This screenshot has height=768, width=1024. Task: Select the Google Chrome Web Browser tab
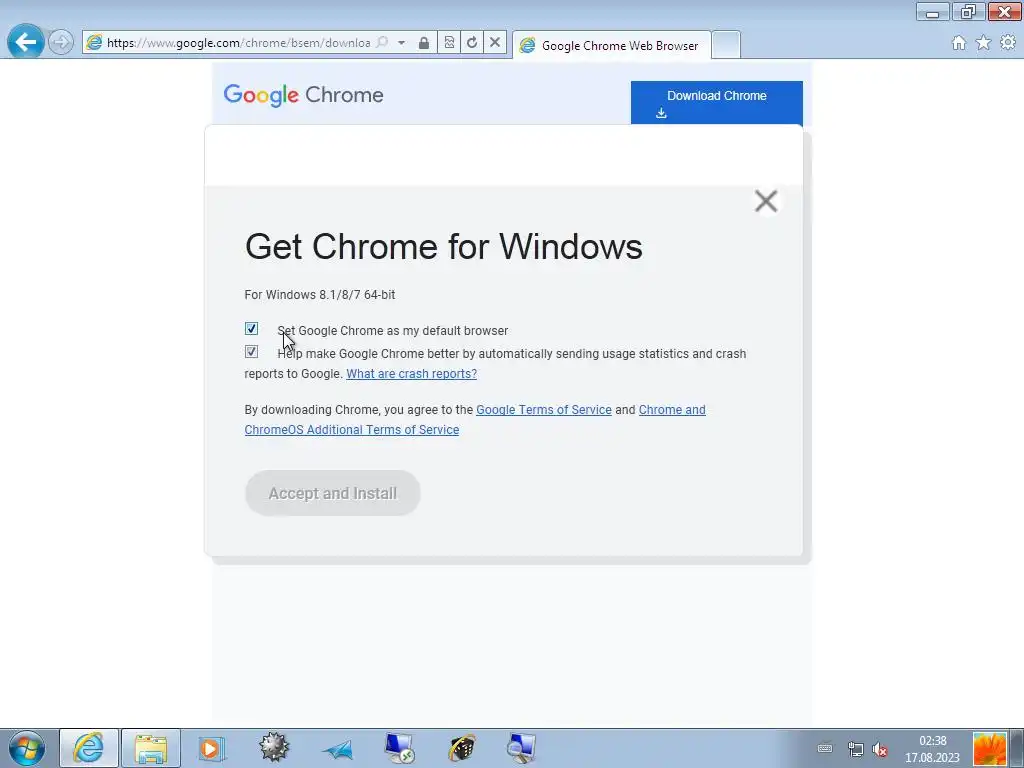point(611,45)
